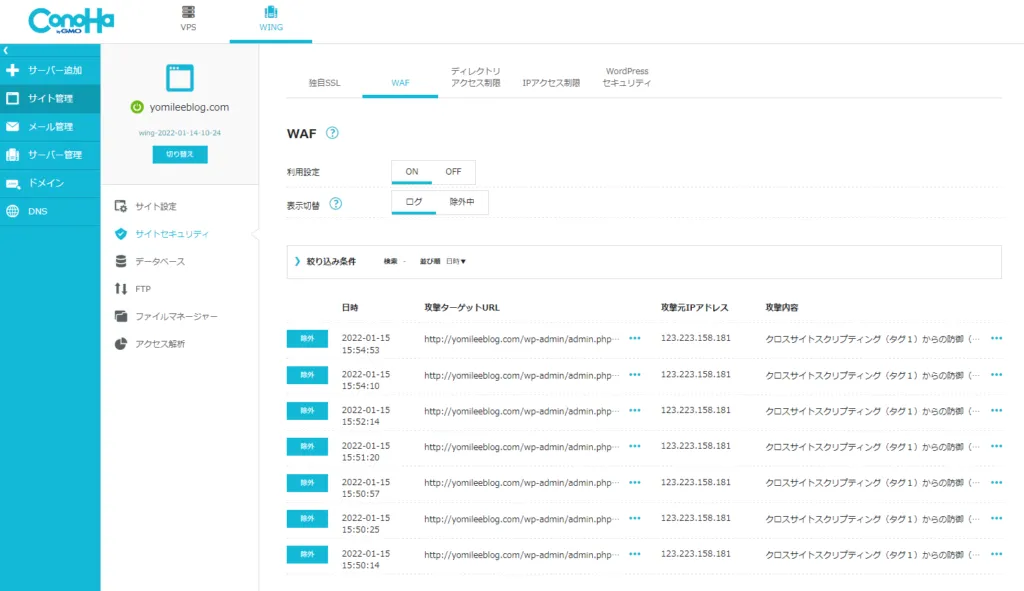Image resolution: width=1024 pixels, height=591 pixels.
Task: Switch to the 独自SSL tab
Action: coord(325,83)
